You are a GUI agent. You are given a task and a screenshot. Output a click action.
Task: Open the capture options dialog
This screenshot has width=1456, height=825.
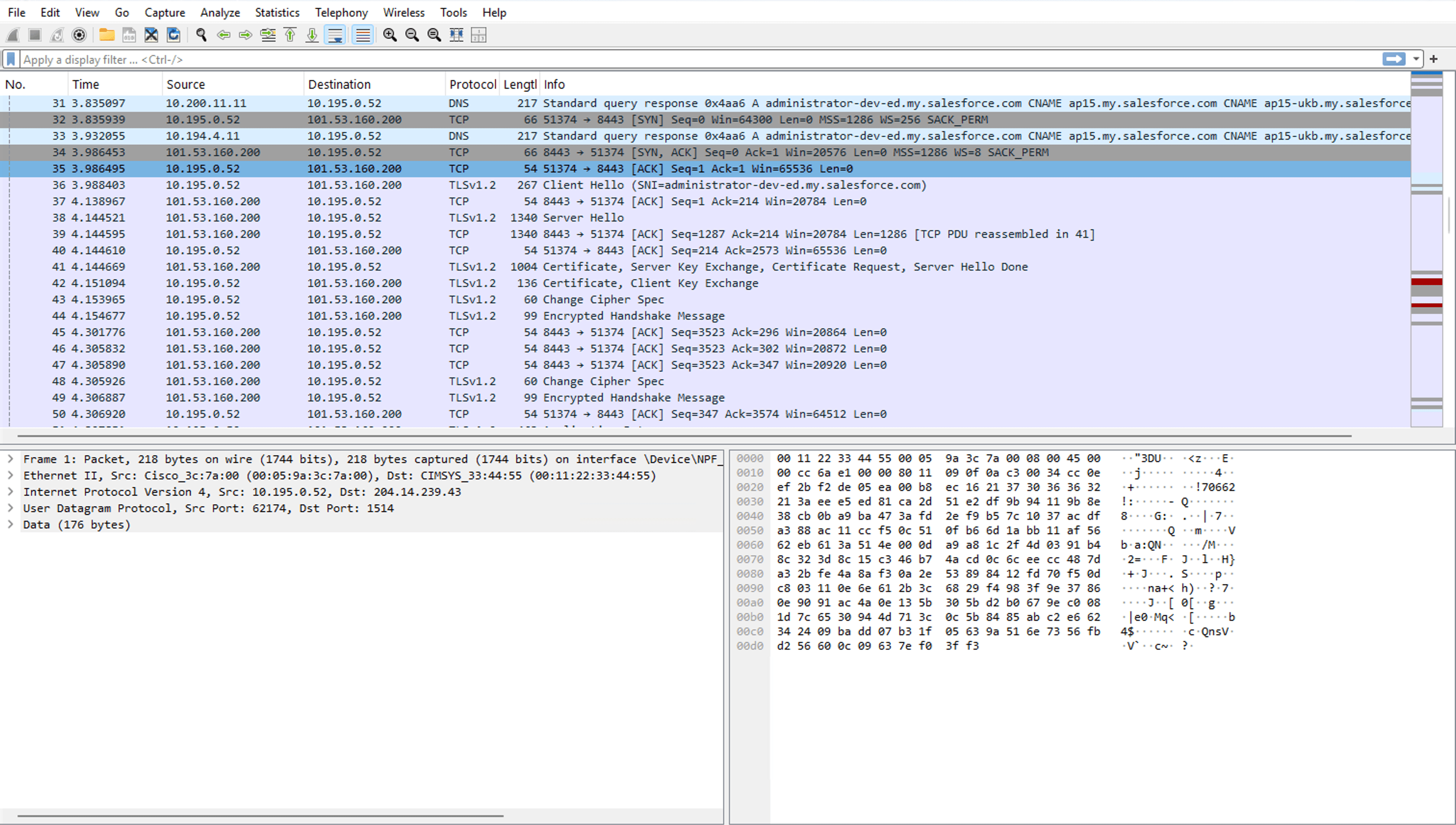click(79, 35)
